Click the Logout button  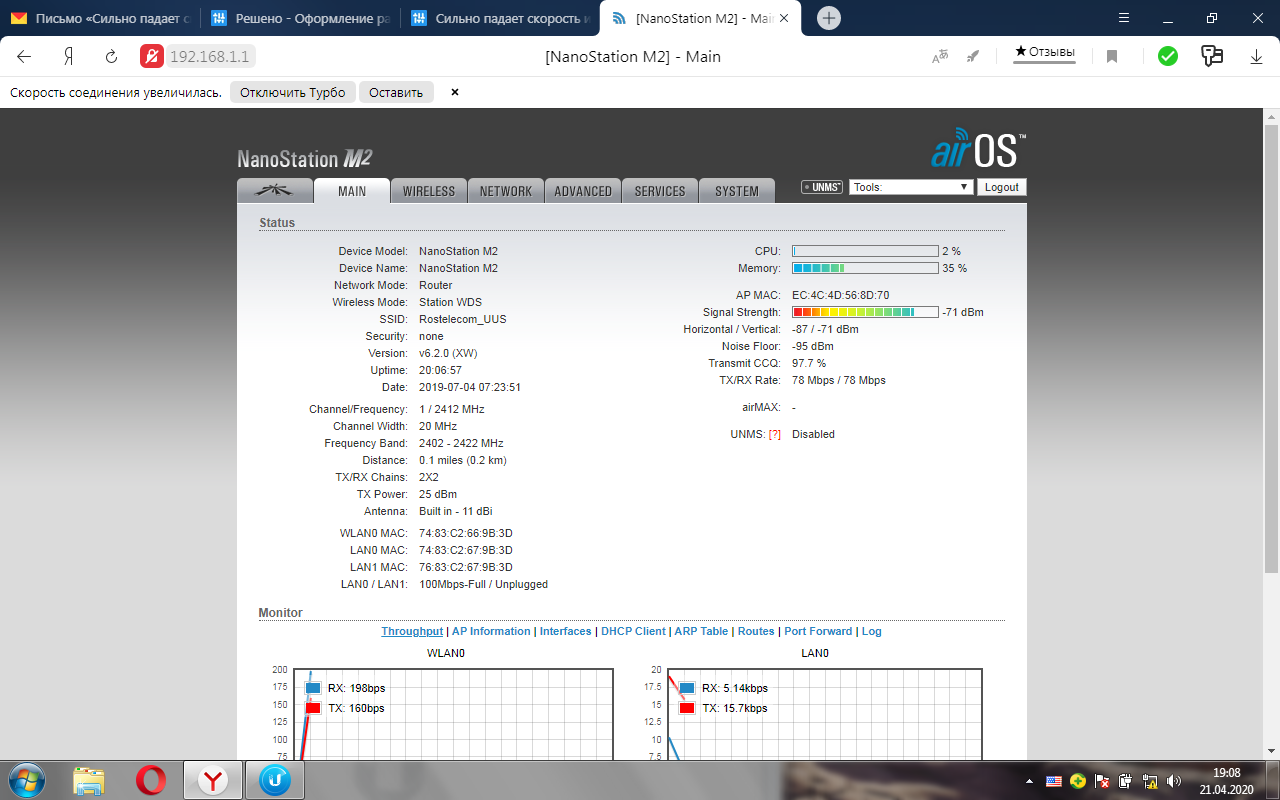click(1001, 187)
